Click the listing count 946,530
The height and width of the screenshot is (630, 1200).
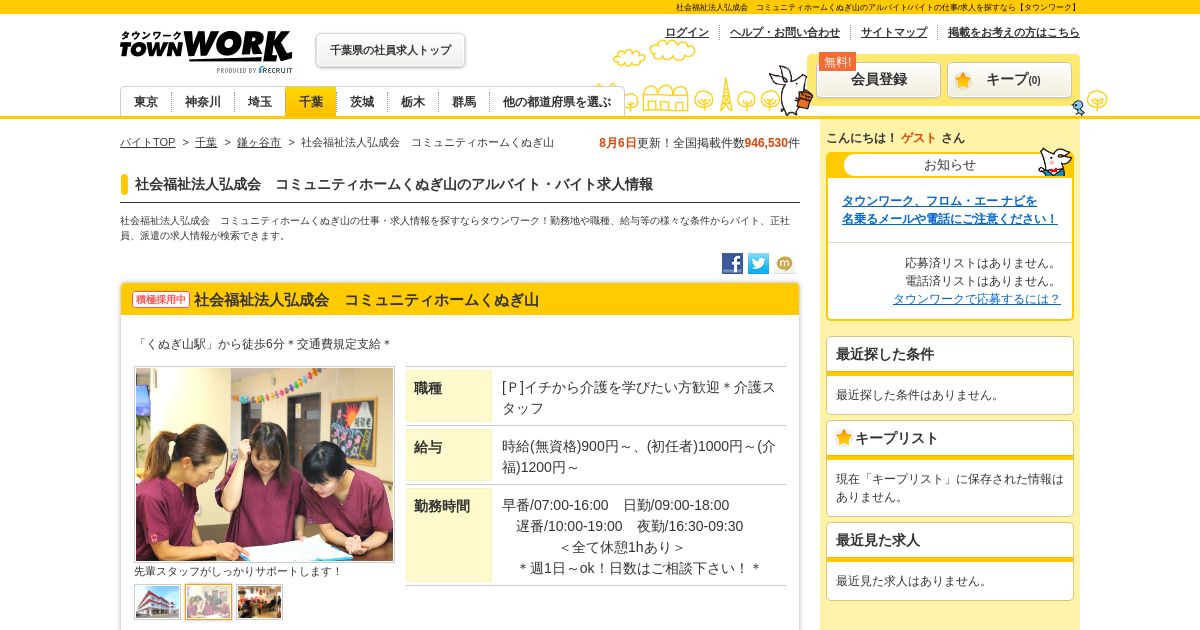tap(766, 143)
